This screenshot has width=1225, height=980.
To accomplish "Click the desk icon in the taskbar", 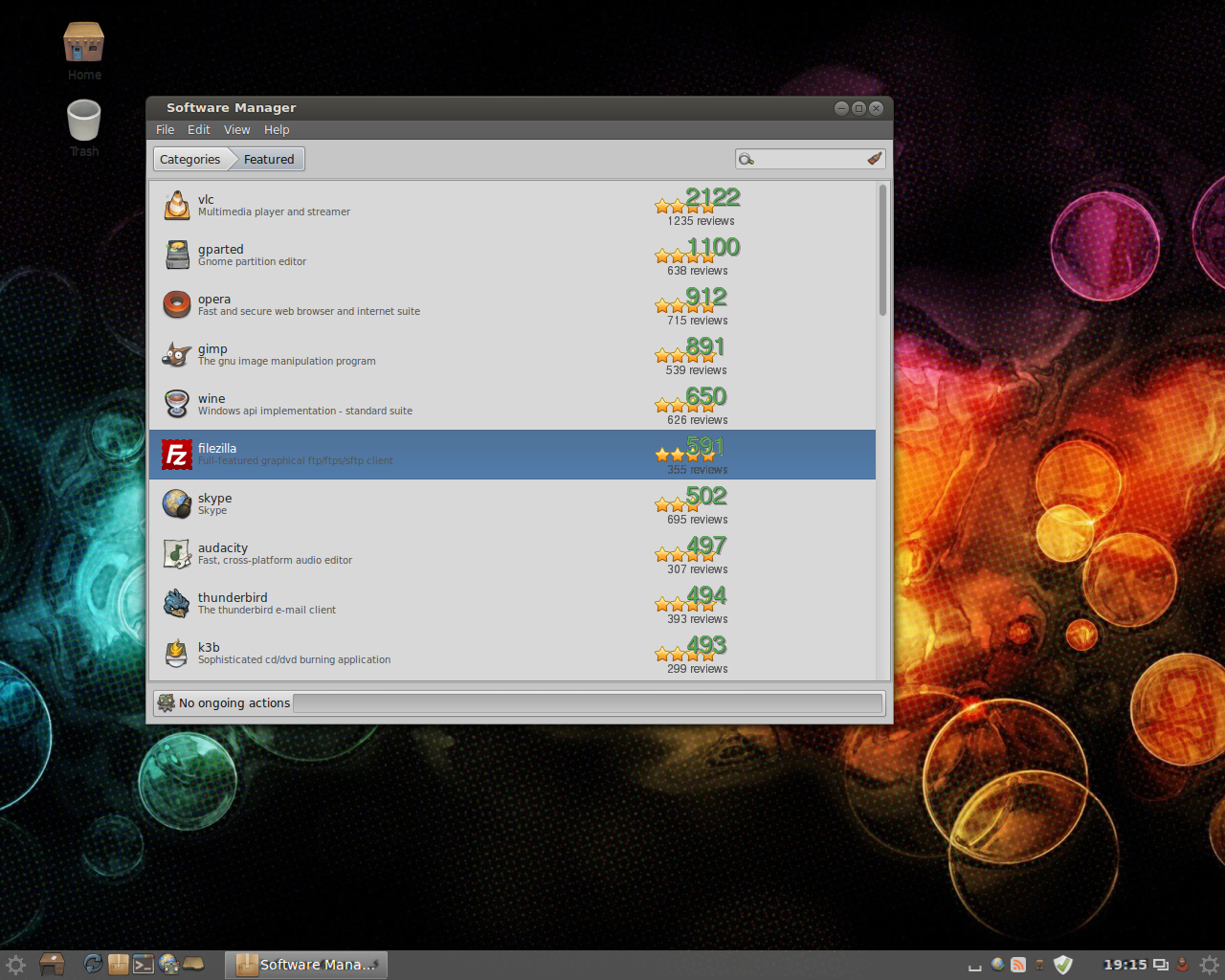I will click(52, 965).
